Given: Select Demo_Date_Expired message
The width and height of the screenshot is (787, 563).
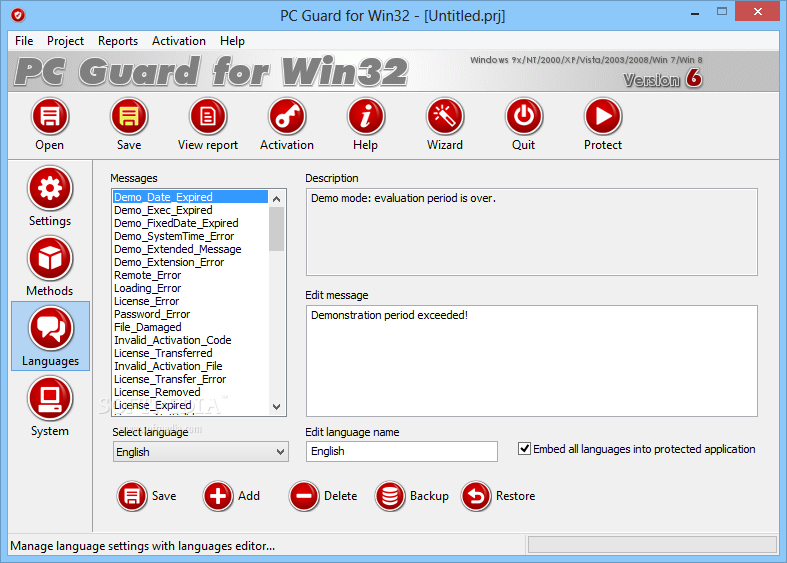Looking at the screenshot, I should coord(190,197).
